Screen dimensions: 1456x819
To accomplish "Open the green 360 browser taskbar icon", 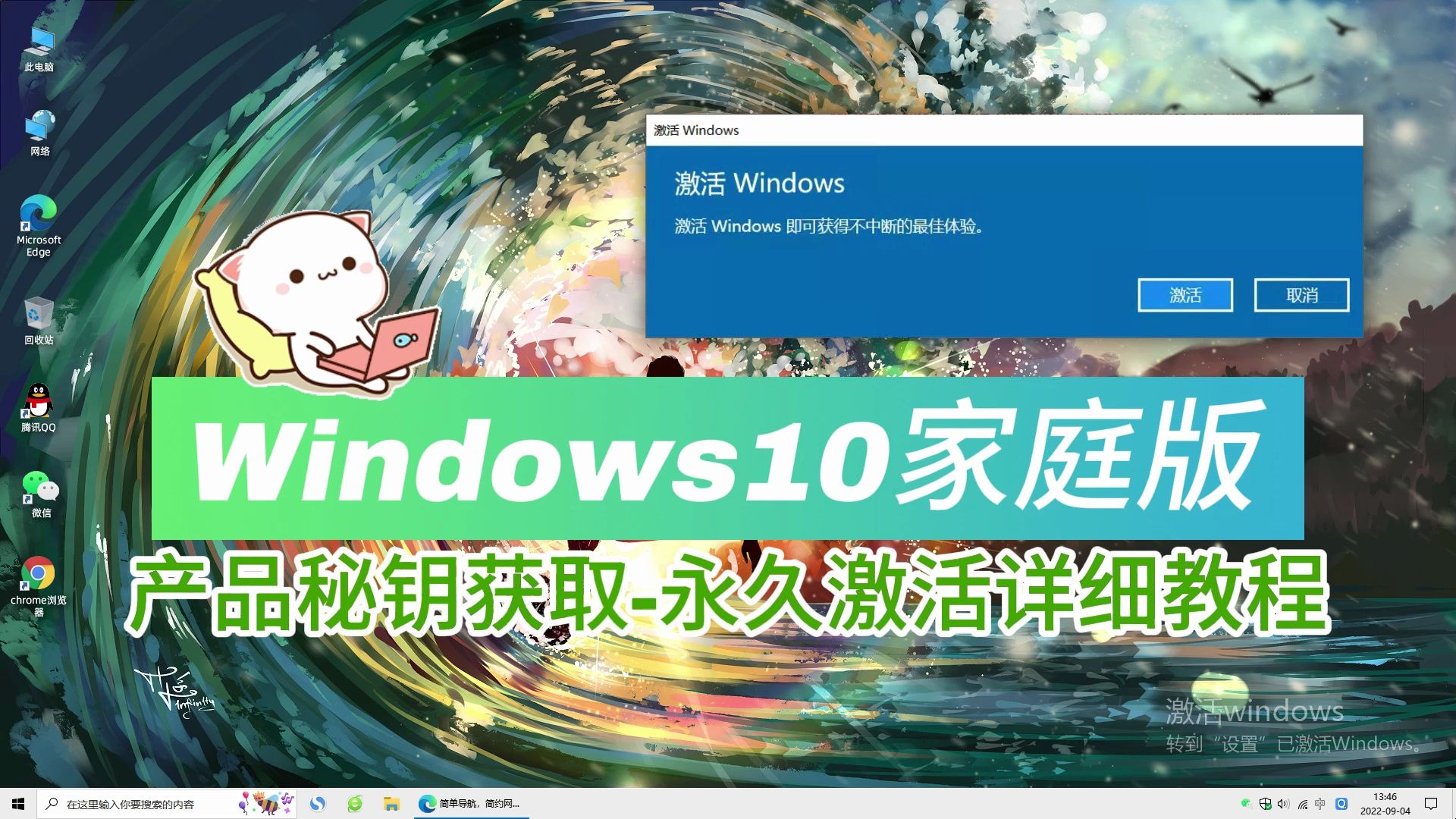I will (355, 804).
